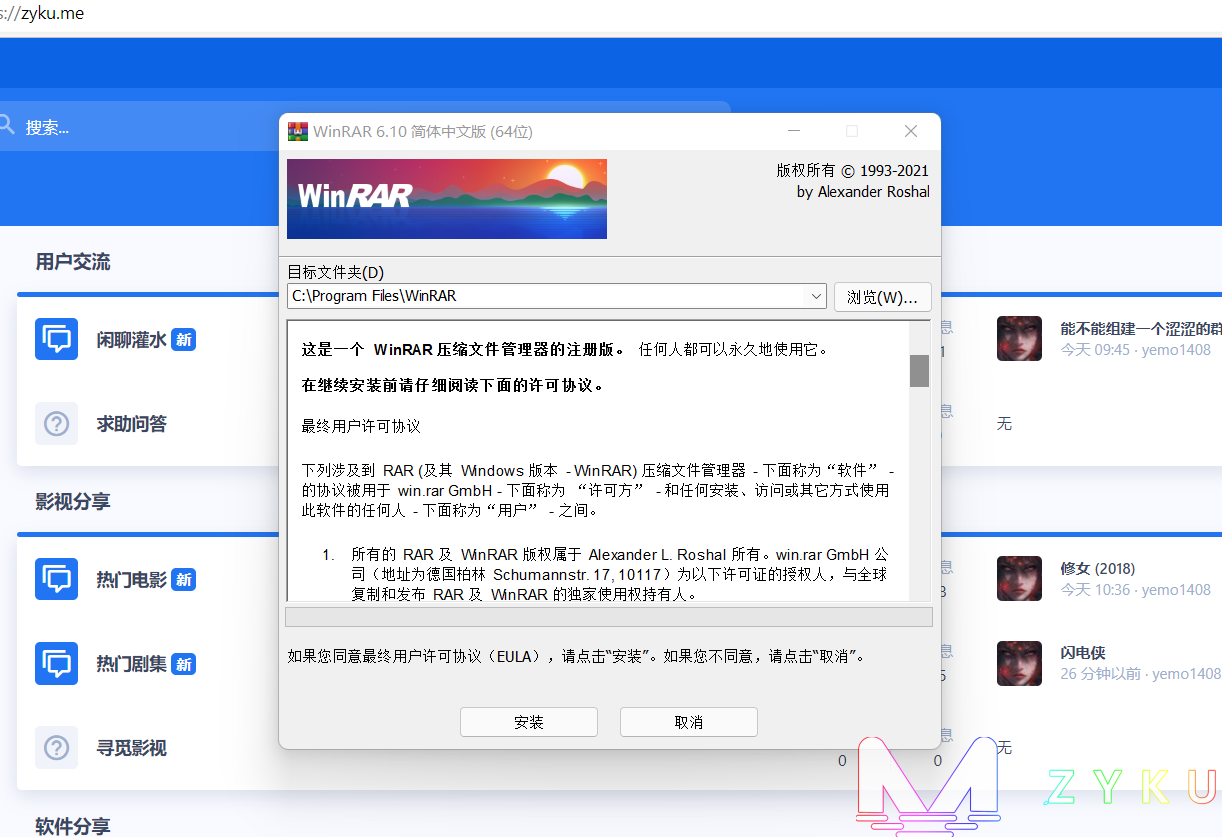Click the 热门电影 forum chat icon
Viewport: 1222px width, 837px height.
point(56,579)
